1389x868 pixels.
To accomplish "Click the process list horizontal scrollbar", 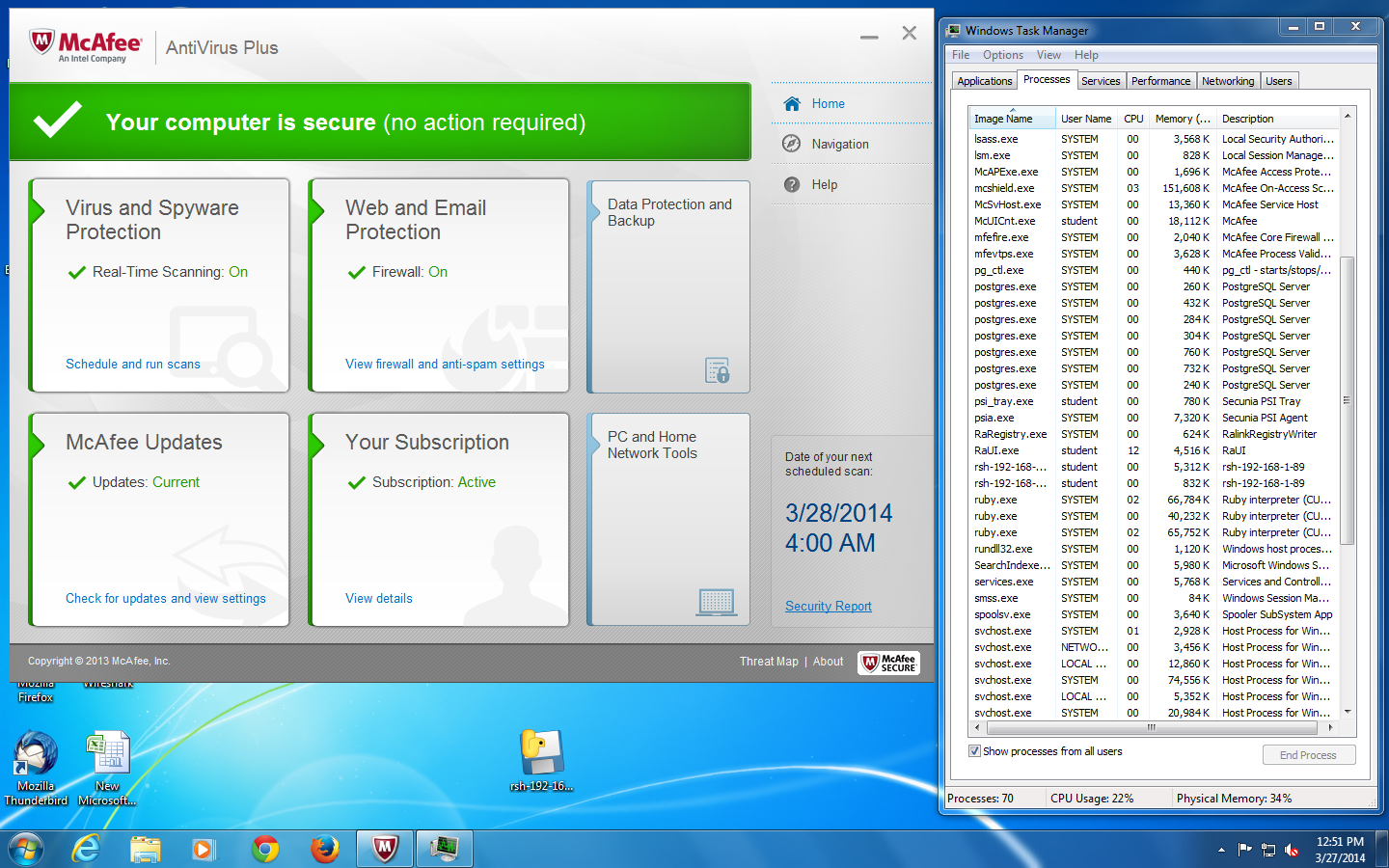I will pos(1154,727).
